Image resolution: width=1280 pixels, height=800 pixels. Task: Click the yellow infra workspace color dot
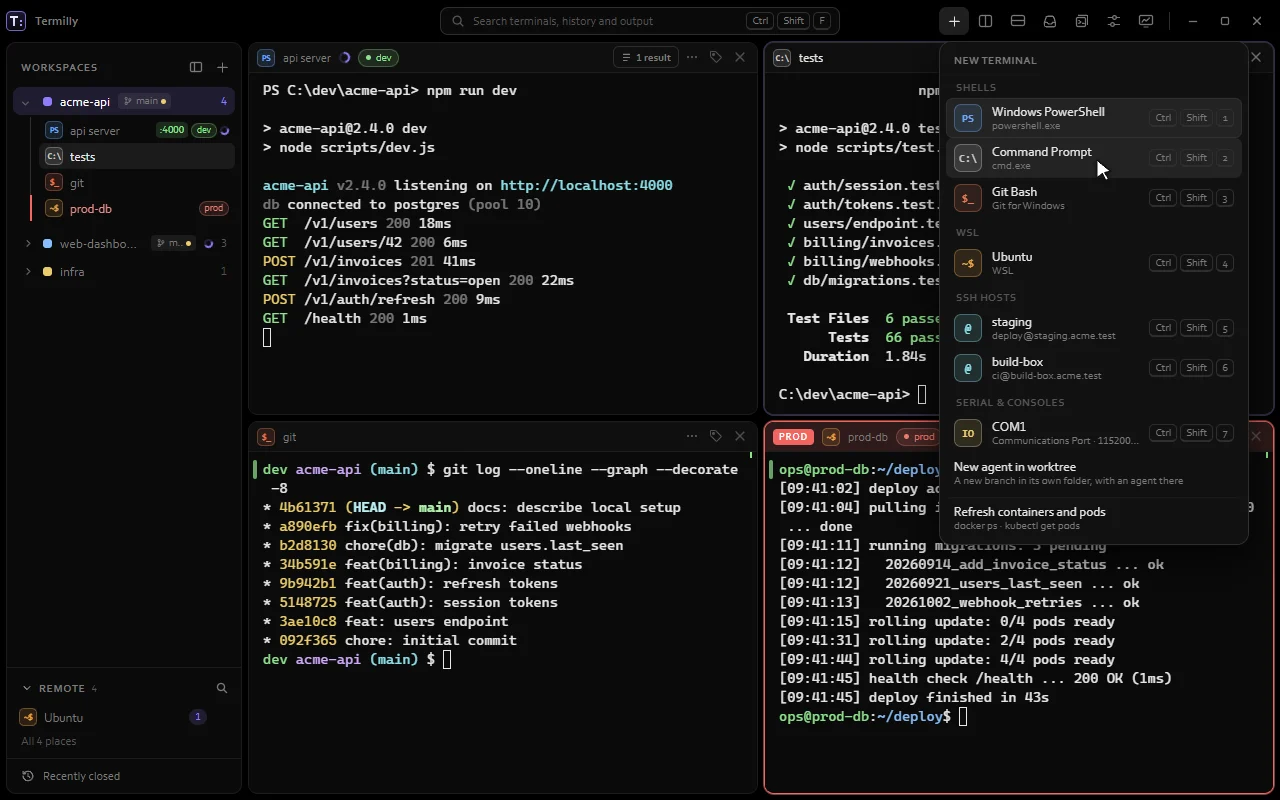point(47,272)
